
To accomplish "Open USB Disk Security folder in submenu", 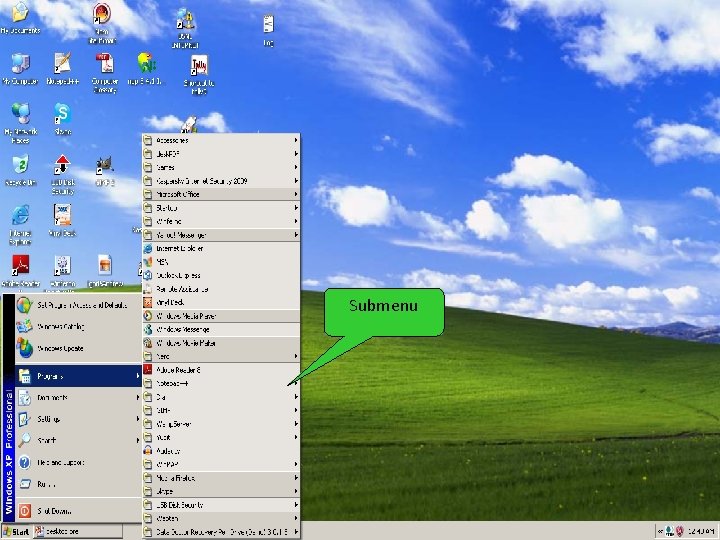I will [x=221, y=505].
